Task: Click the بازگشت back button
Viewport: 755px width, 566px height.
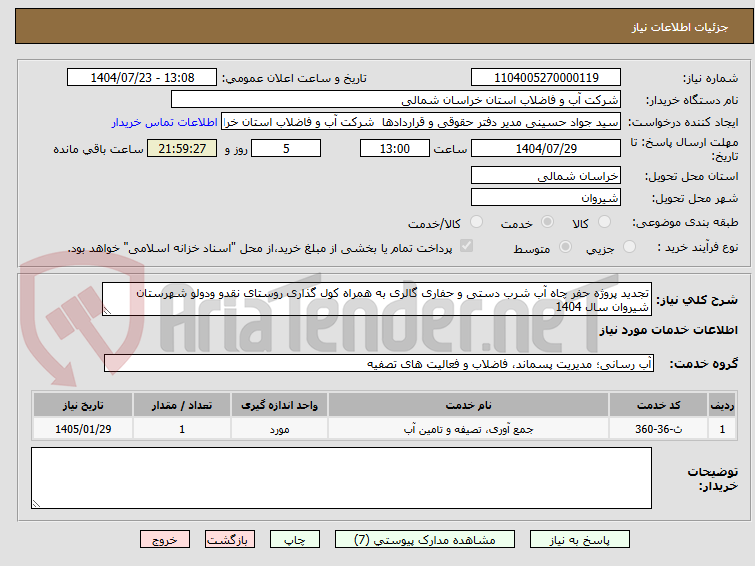Action: [230, 540]
